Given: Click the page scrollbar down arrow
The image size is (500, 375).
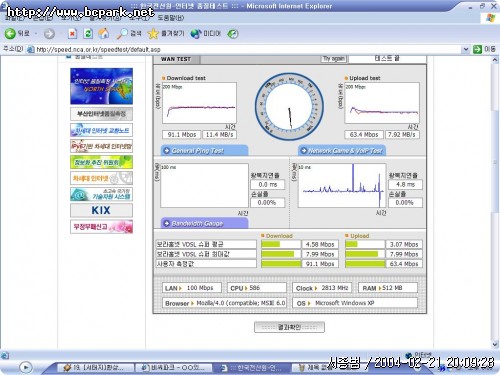Looking at the screenshot, I should tap(495, 344).
